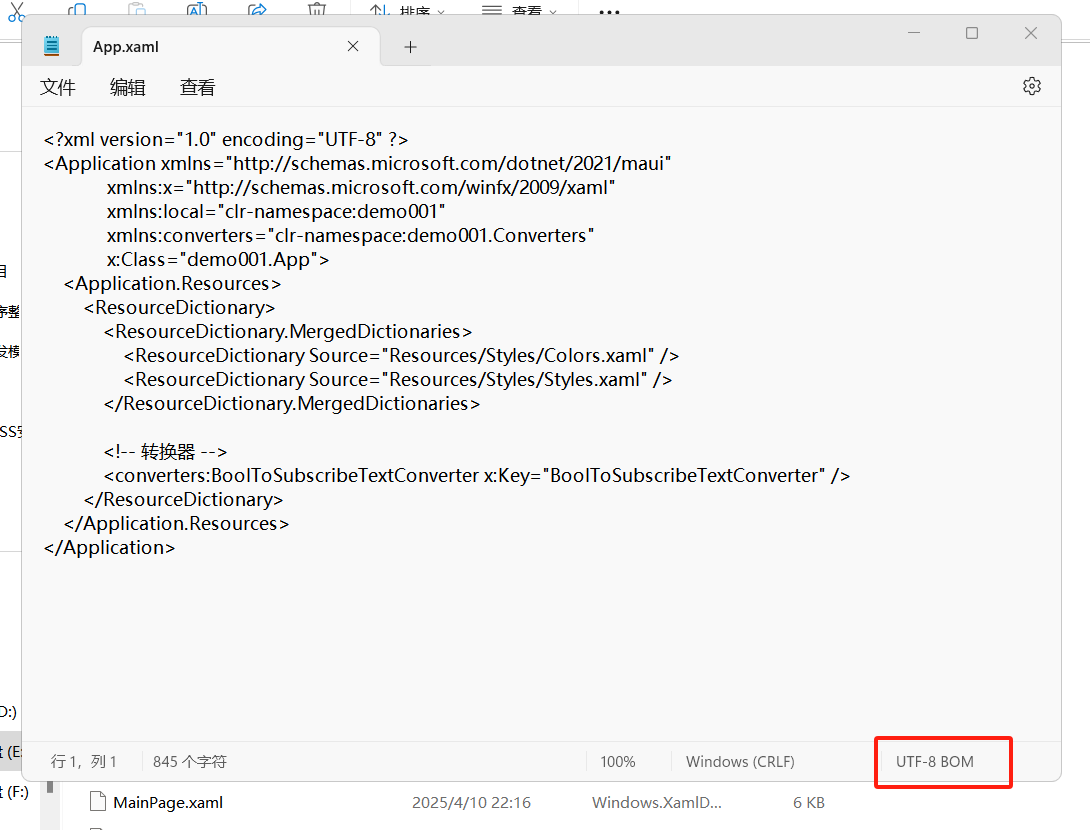Click the 100% zoom status entry
Screen dimensions: 1090x830
(x=618, y=761)
